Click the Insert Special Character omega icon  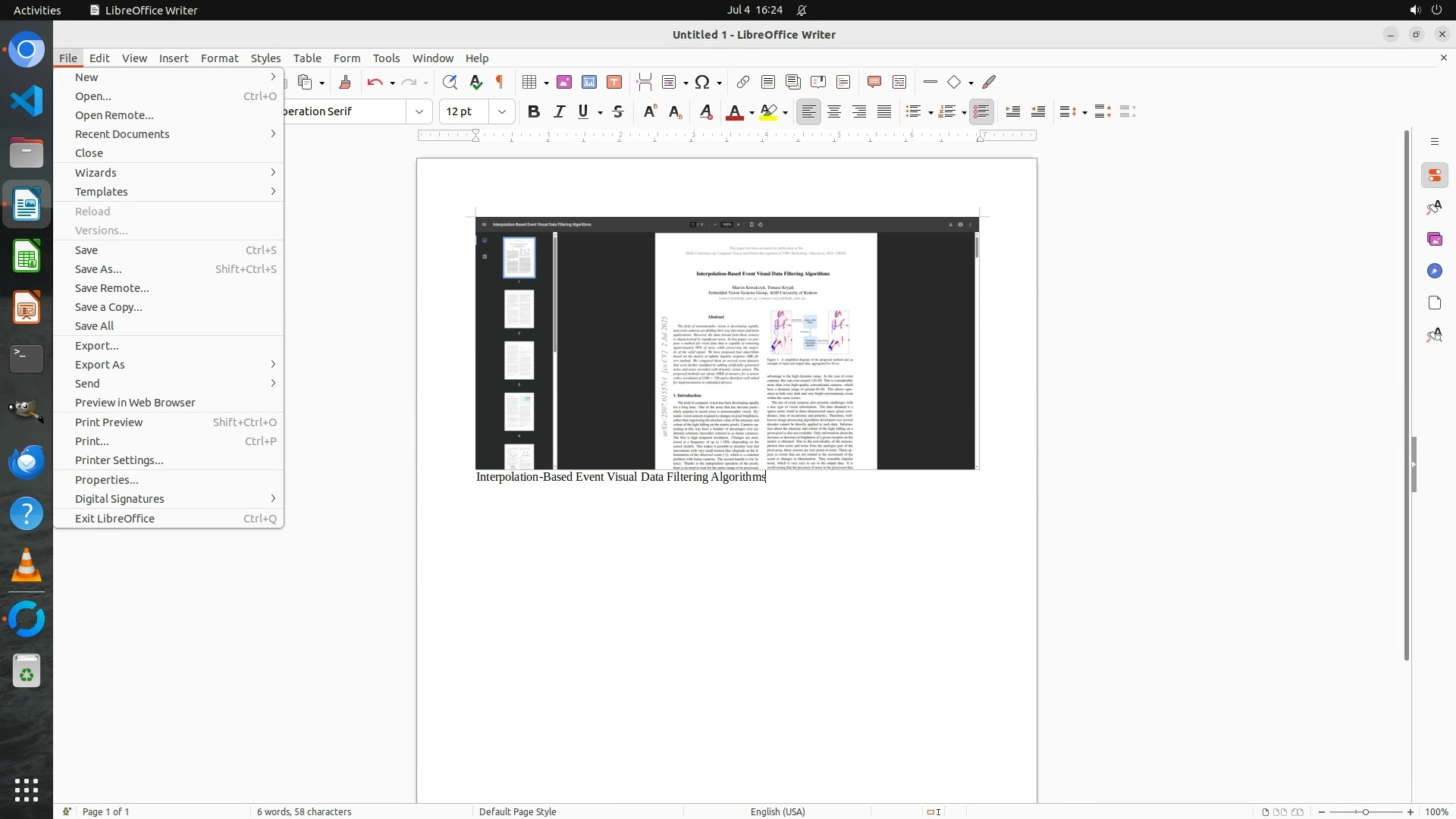702,82
